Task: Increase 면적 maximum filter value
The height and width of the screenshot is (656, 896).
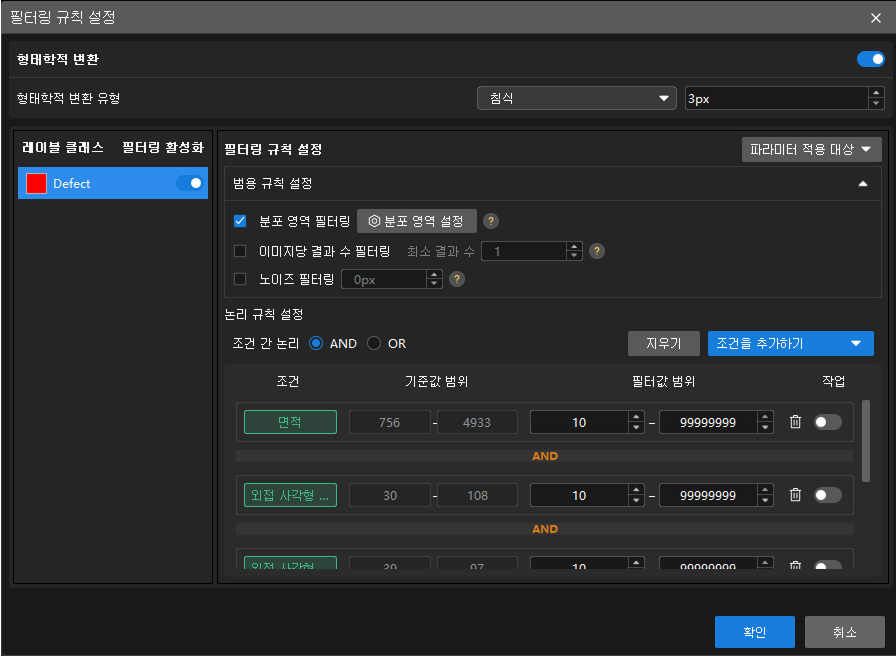Action: tap(765, 417)
